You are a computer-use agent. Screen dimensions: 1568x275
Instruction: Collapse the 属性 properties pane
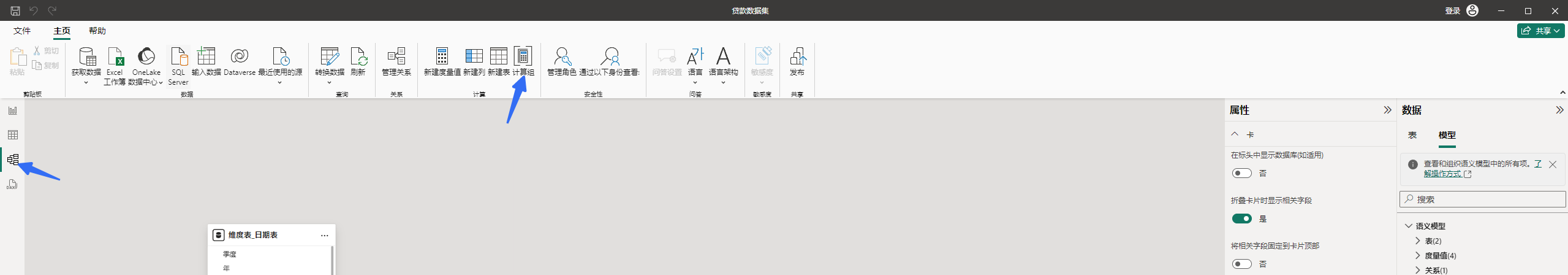click(1387, 110)
